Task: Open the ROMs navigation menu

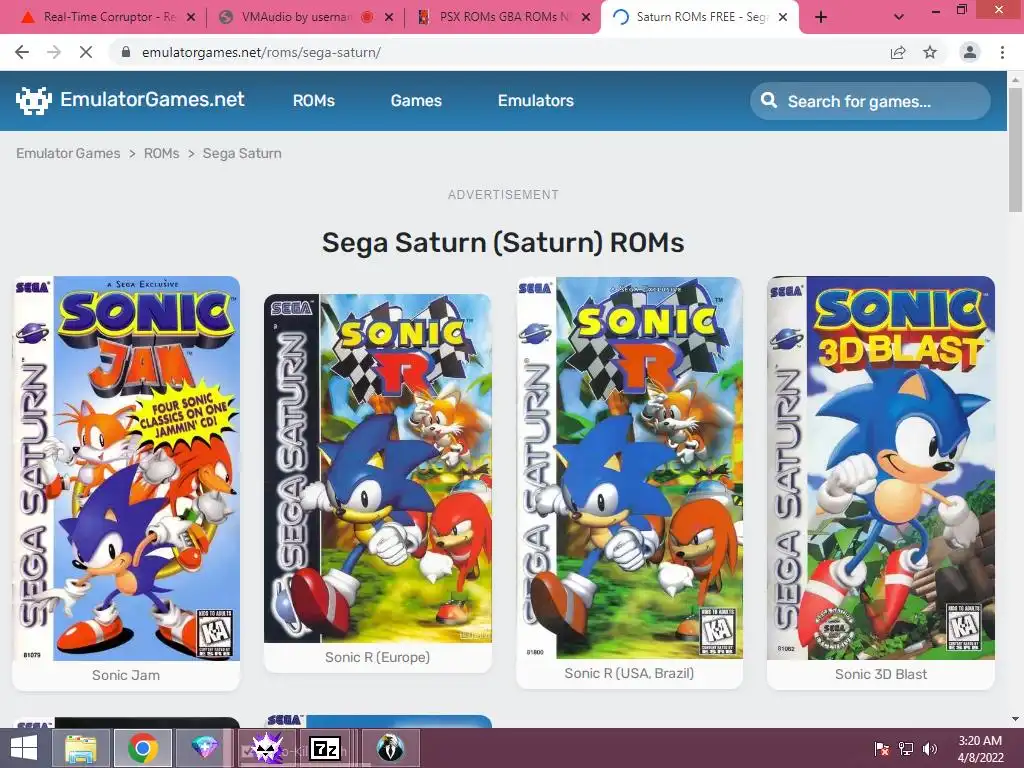Action: [313, 101]
